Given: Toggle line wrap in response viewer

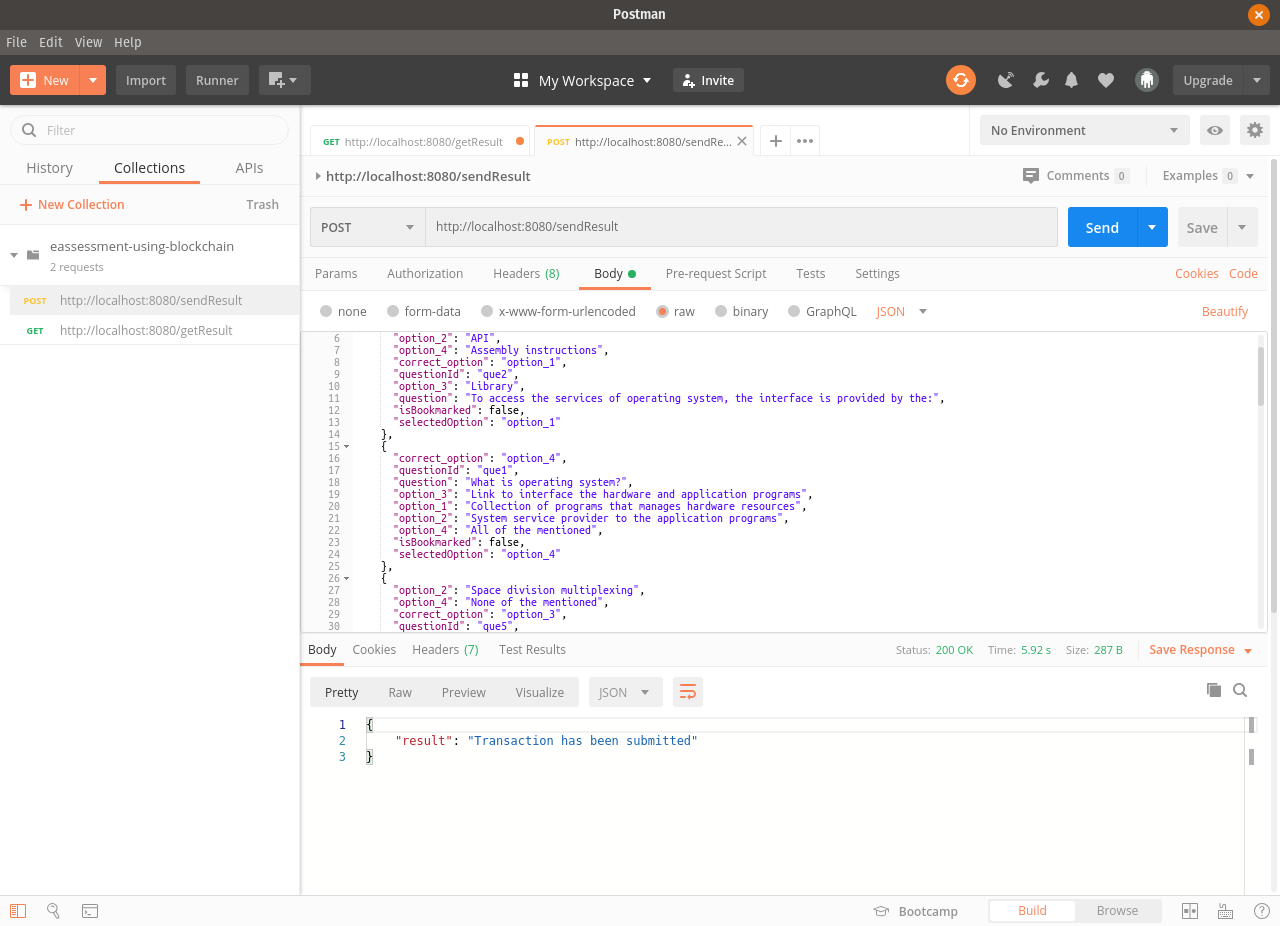Looking at the screenshot, I should (688, 692).
